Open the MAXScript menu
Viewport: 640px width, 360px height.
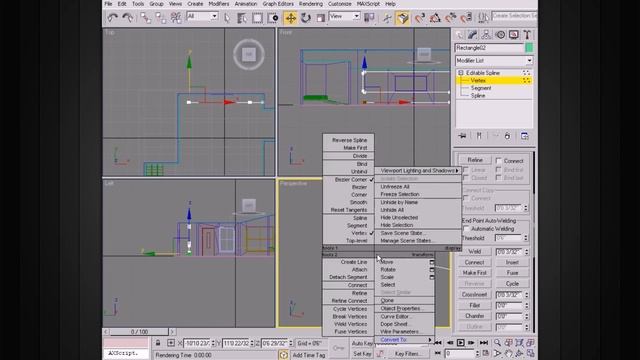pos(368,4)
